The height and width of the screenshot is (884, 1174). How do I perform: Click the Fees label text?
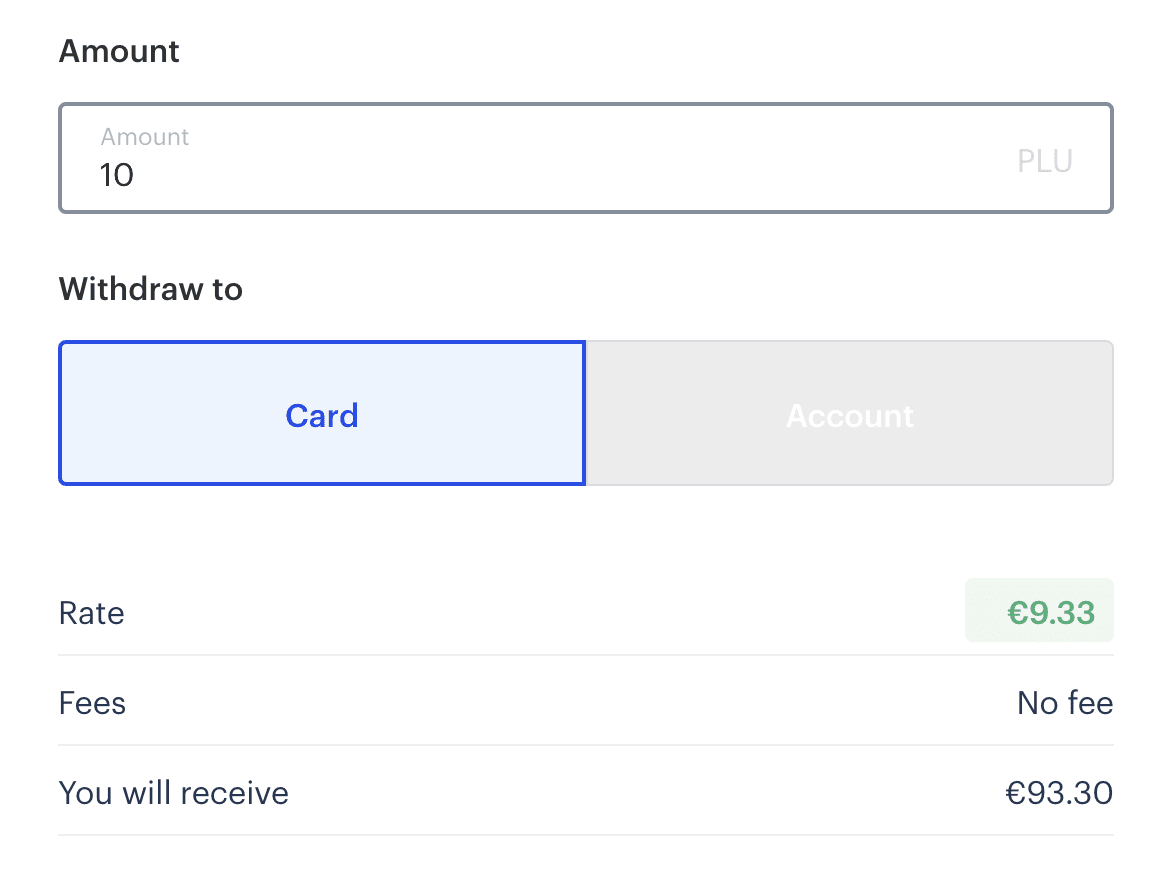pos(93,703)
